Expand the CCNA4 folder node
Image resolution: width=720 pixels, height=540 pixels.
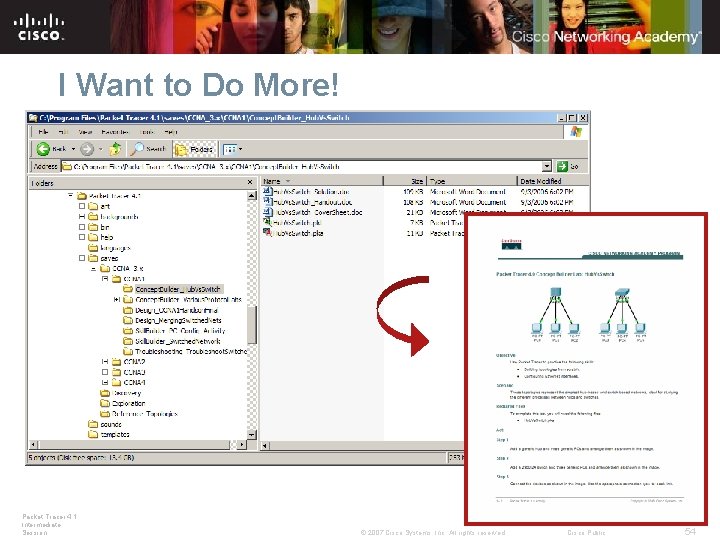[x=105, y=382]
